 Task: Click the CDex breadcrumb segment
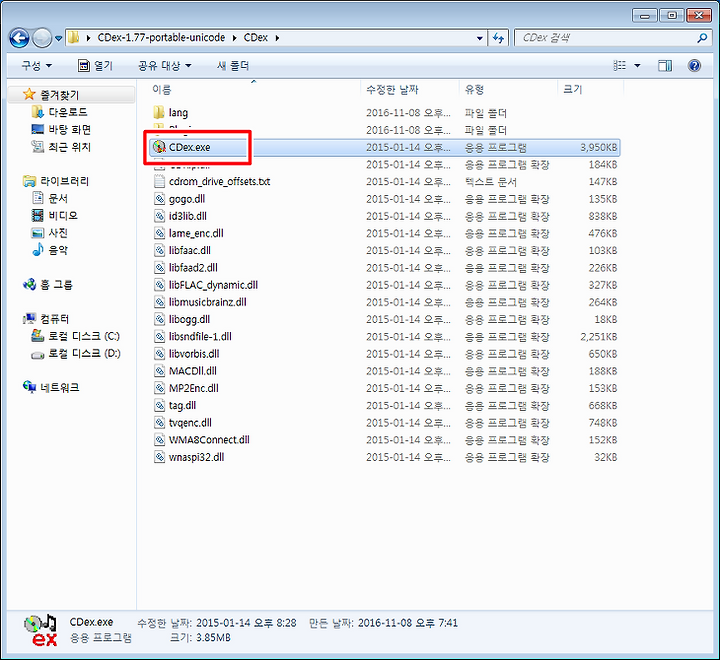(x=255, y=38)
